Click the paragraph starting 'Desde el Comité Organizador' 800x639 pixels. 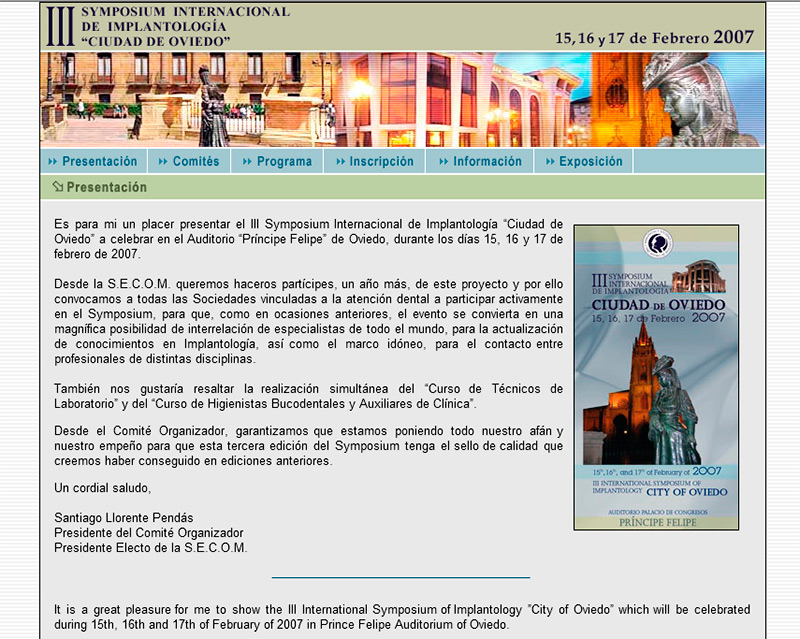pyautogui.click(x=309, y=446)
